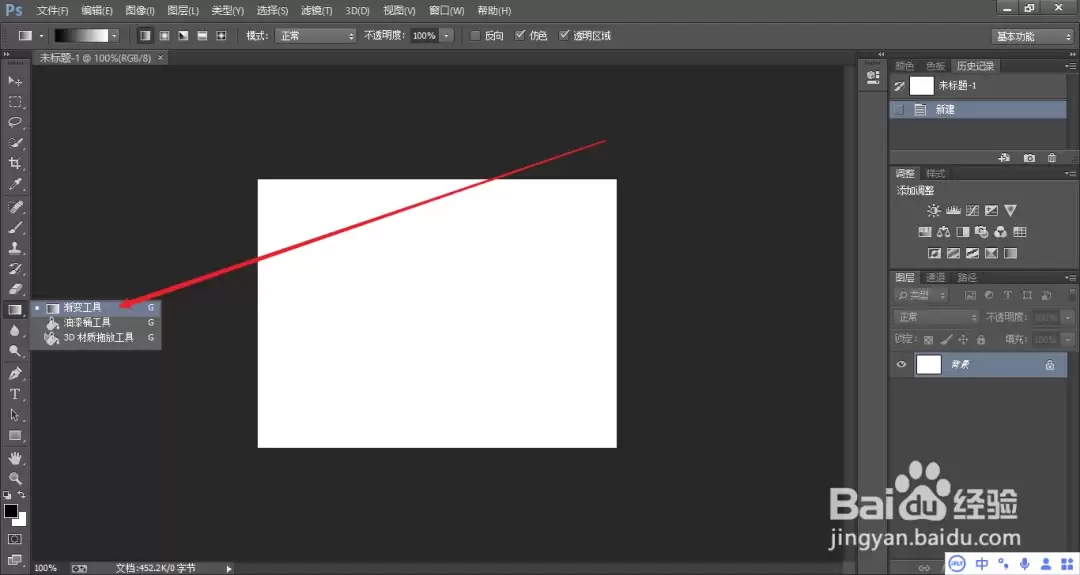Screen dimensions: 1080x575
Task: Select the Rectangle shape tool
Action: [x=14, y=436]
